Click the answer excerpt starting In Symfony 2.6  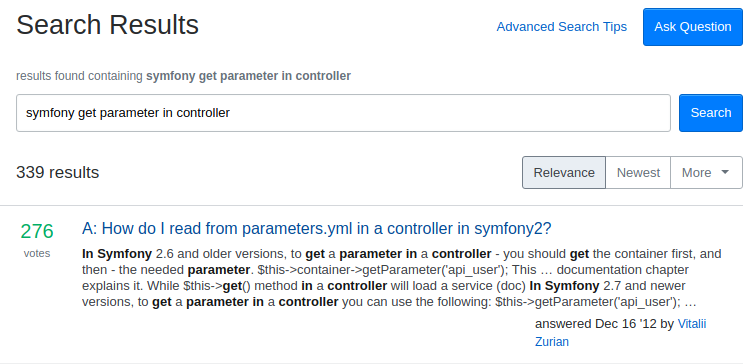point(402,278)
